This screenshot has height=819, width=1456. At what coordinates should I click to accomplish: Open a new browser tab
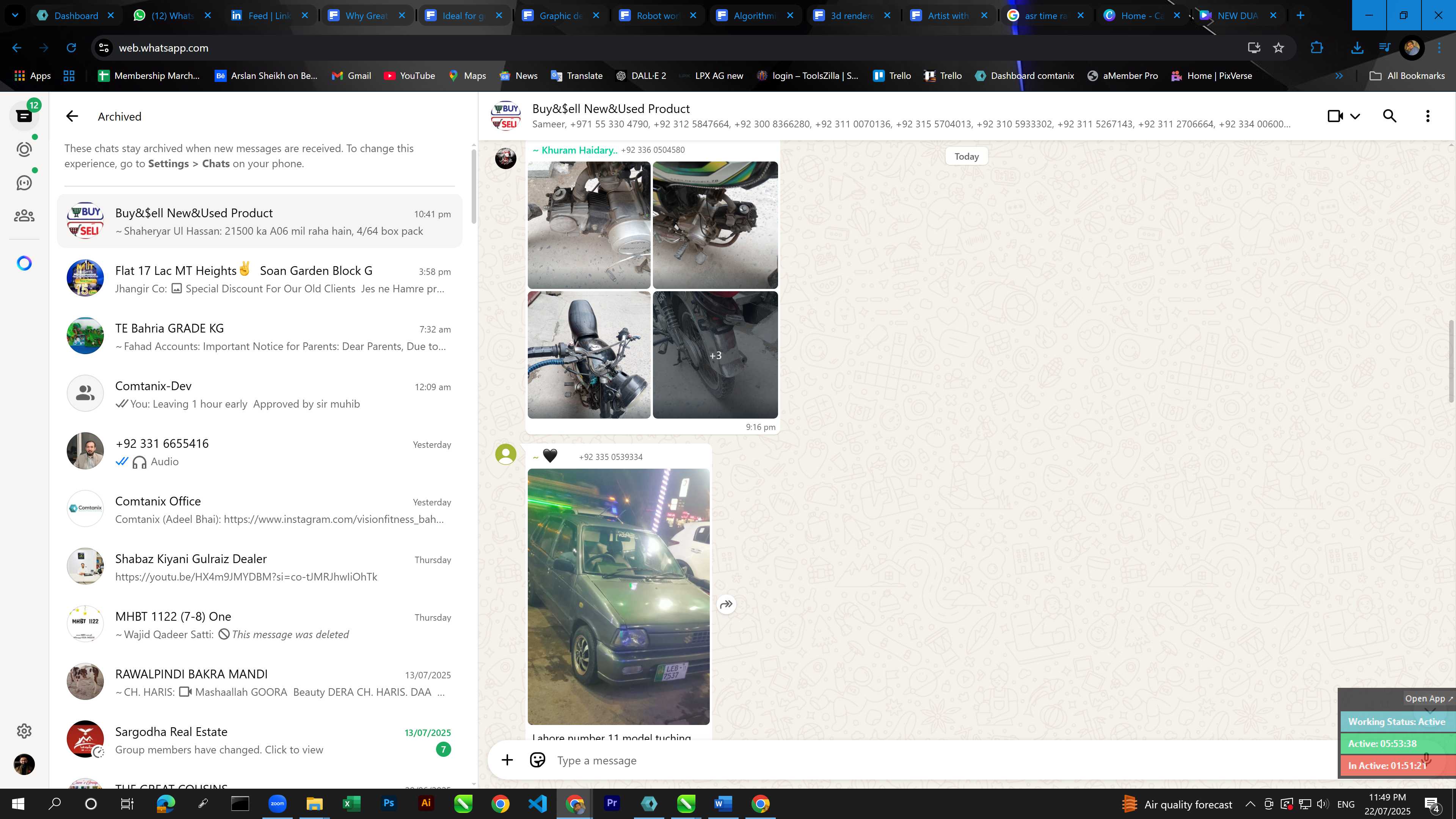(x=1300, y=15)
